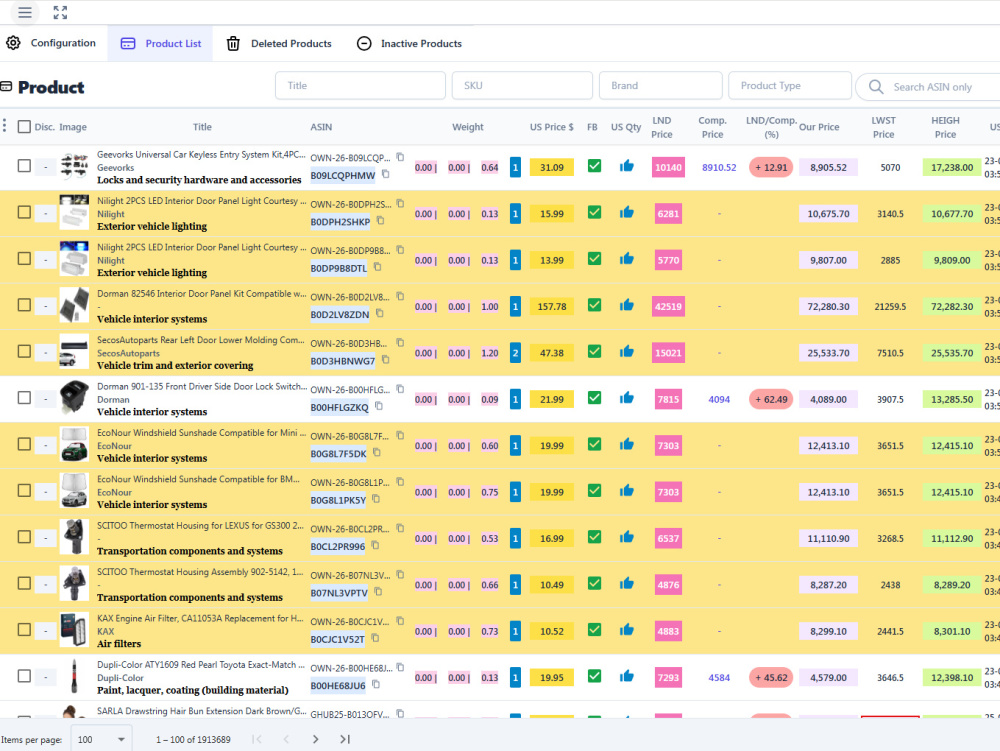Screen dimensions: 1000x751
Task: Open the items per page dropdown
Action: click(101, 740)
